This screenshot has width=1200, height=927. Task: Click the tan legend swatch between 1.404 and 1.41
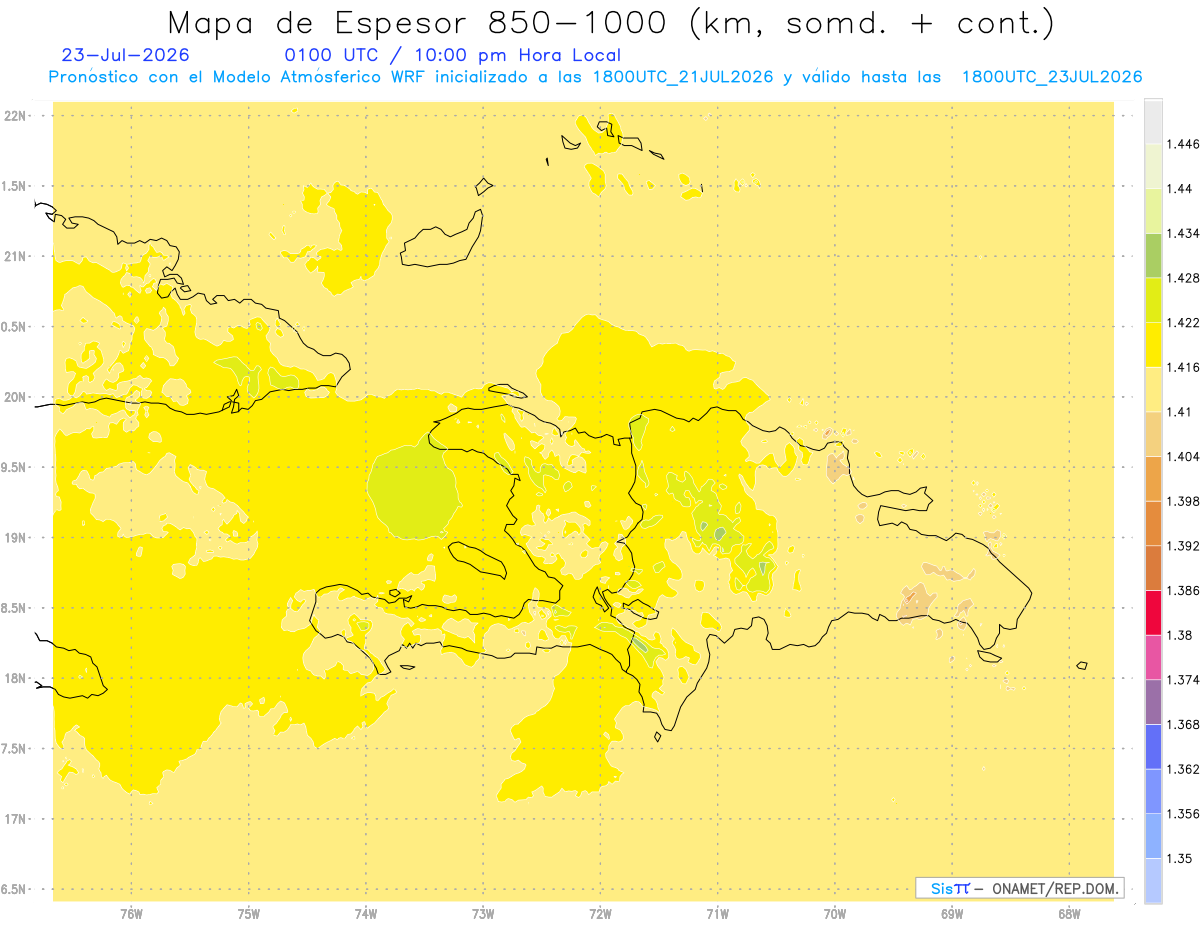pyautogui.click(x=1153, y=434)
